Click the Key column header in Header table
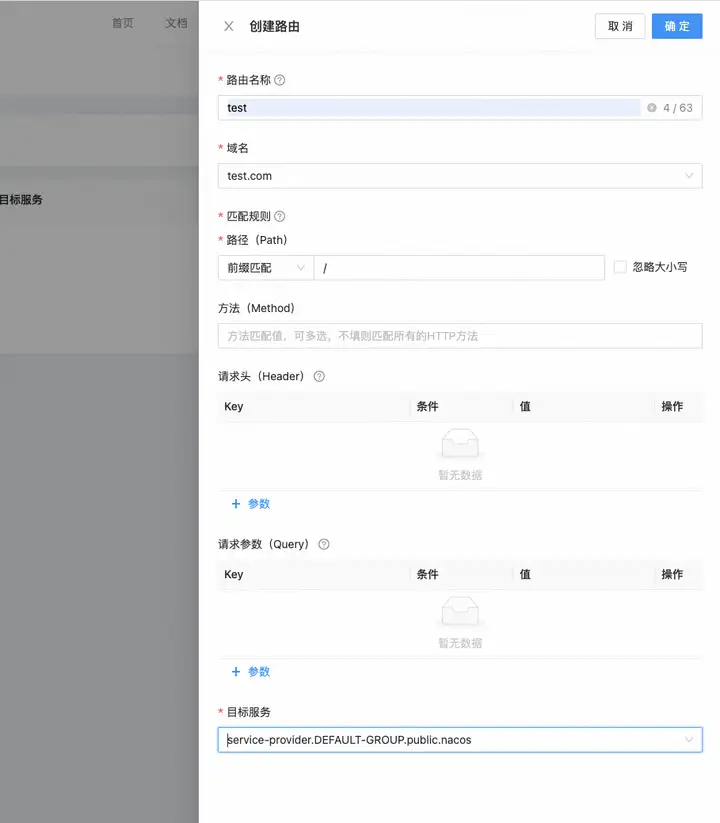 coord(234,406)
